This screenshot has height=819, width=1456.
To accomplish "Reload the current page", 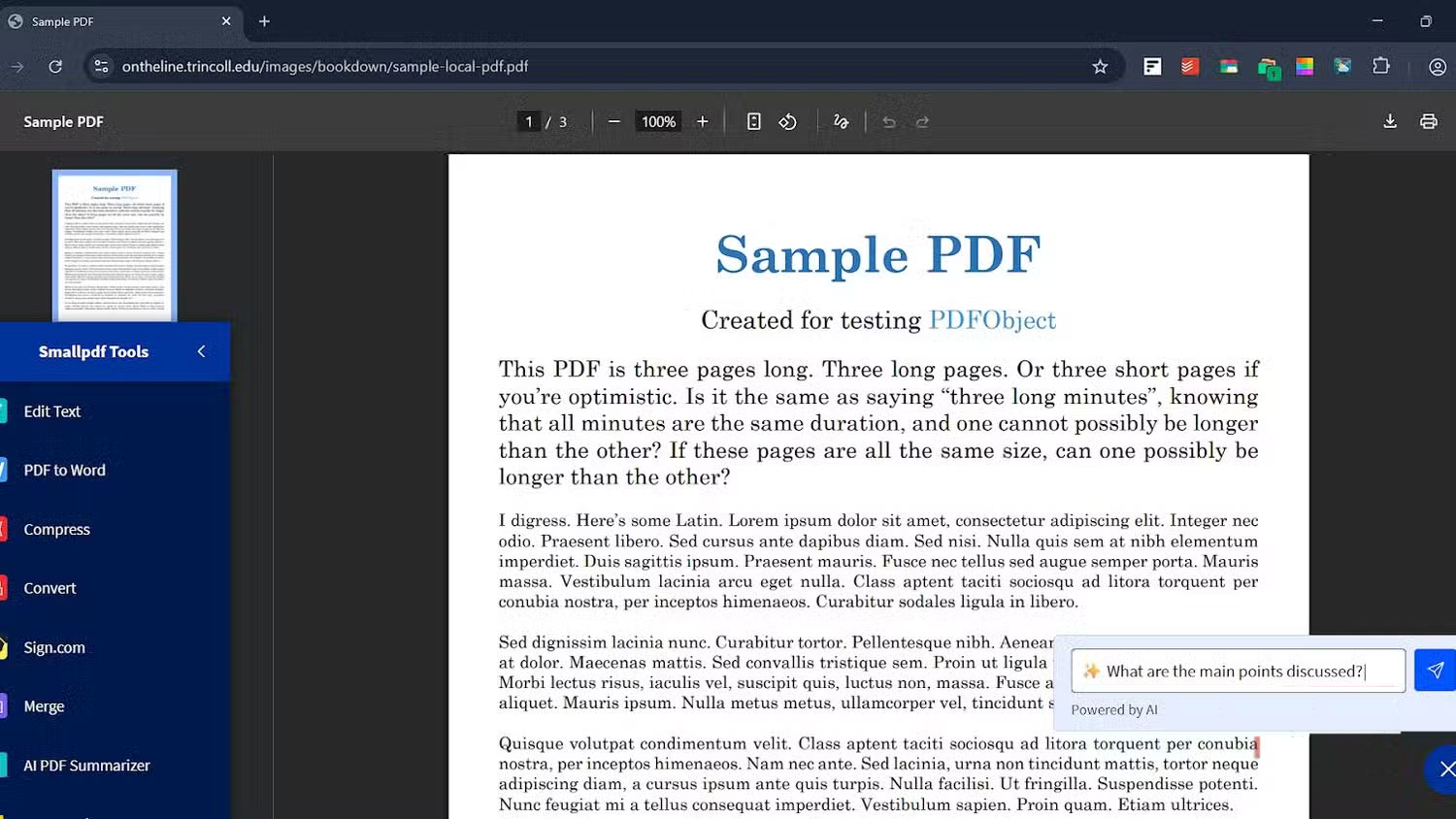I will click(x=55, y=66).
